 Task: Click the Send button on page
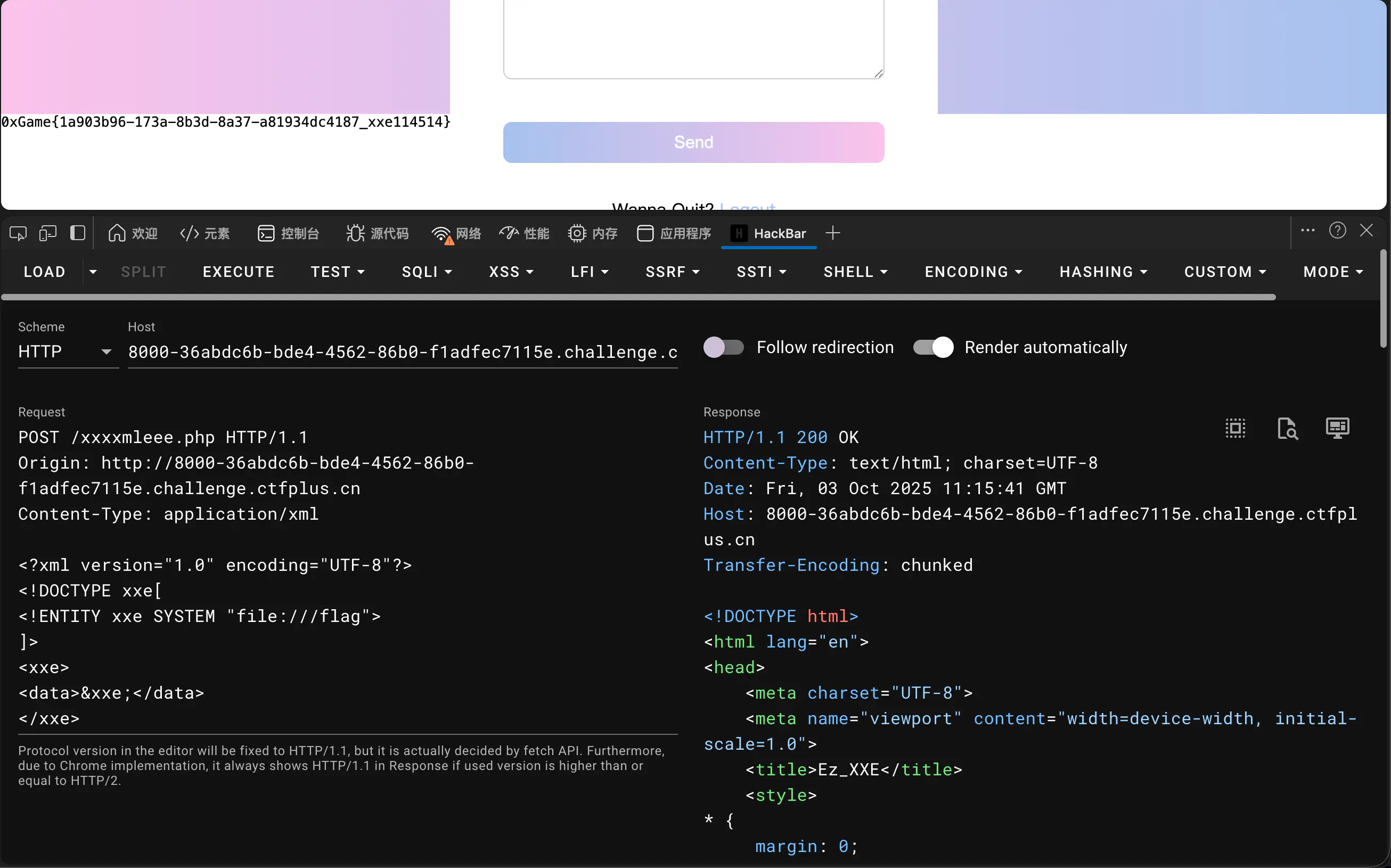coord(693,142)
